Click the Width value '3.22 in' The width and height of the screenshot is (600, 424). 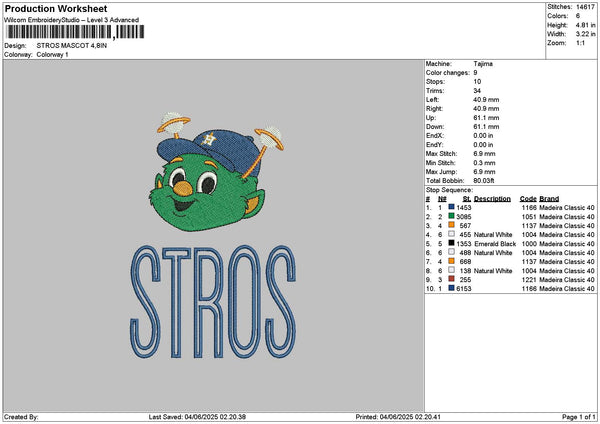[585, 34]
